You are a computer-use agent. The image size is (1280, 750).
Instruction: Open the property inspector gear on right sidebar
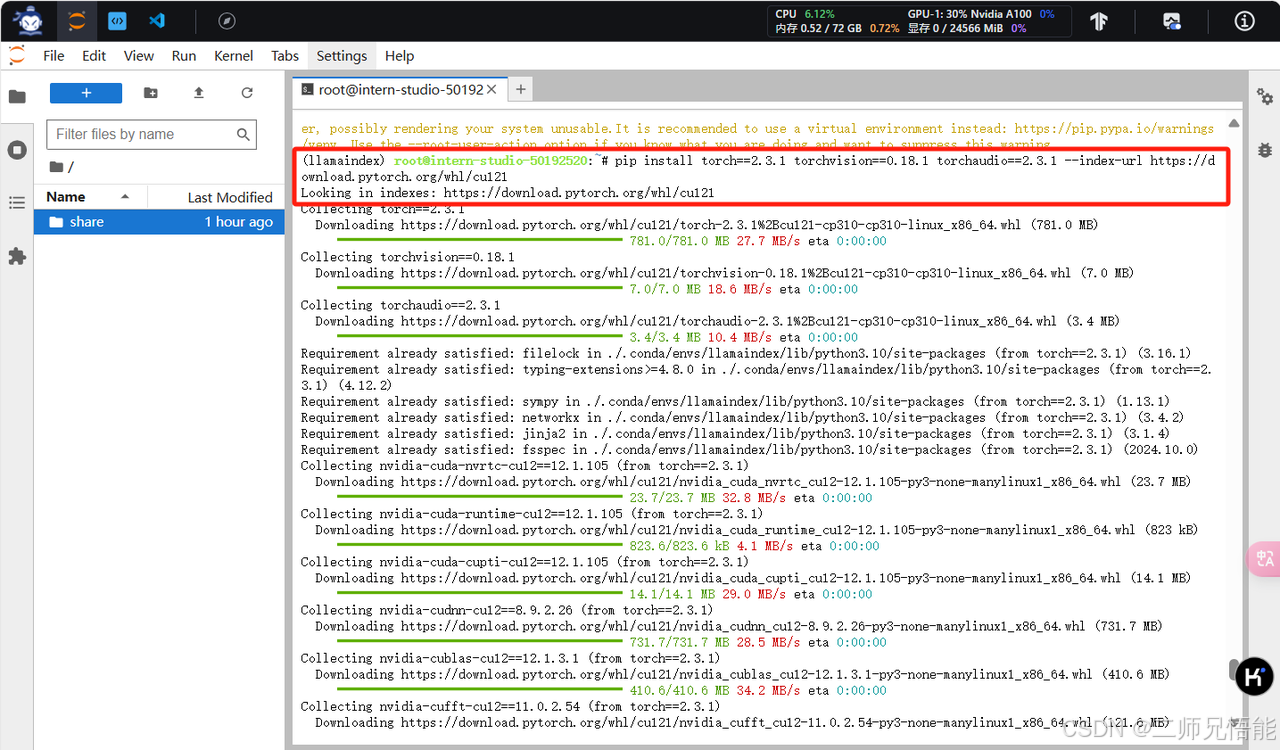[x=1264, y=97]
